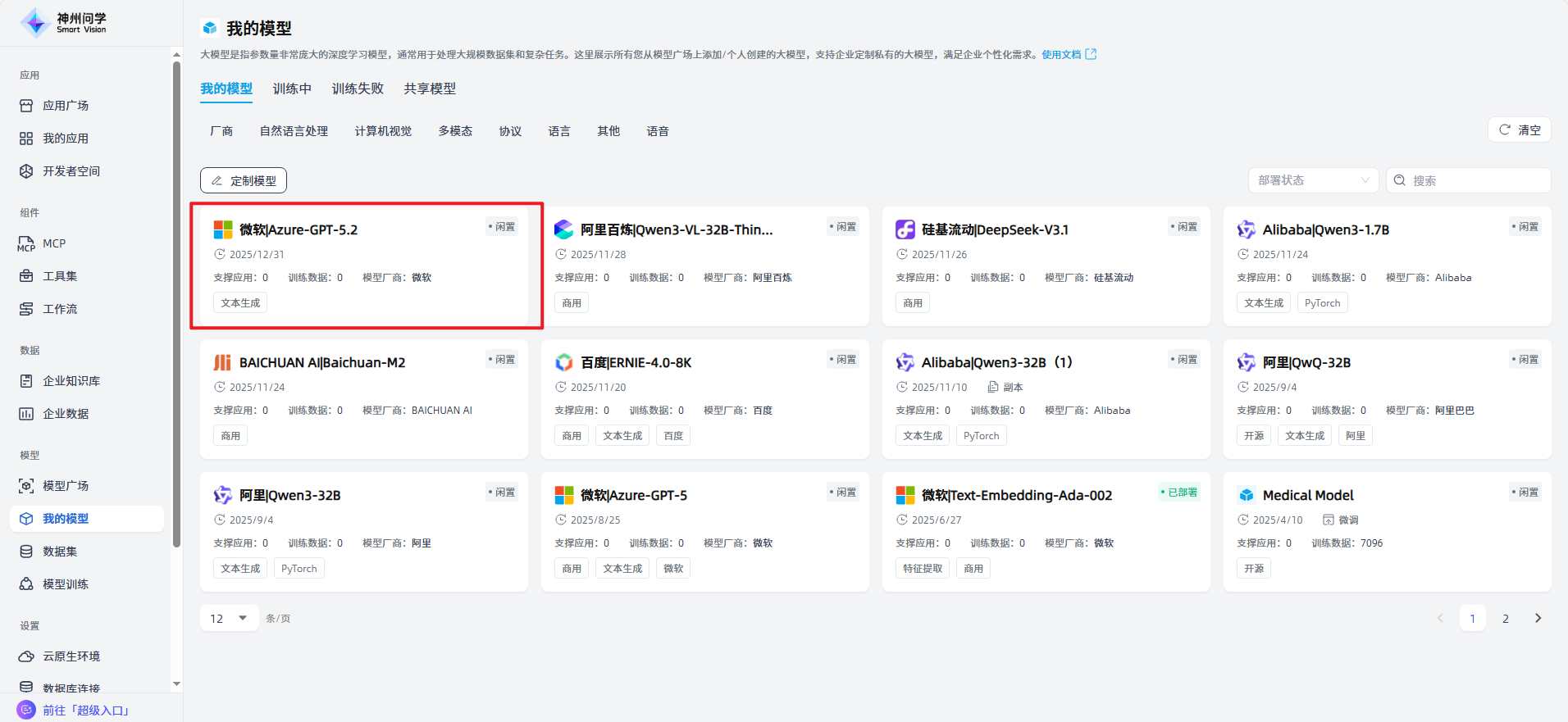Navigate to 模型广场
1568x722 pixels.
tap(65, 486)
